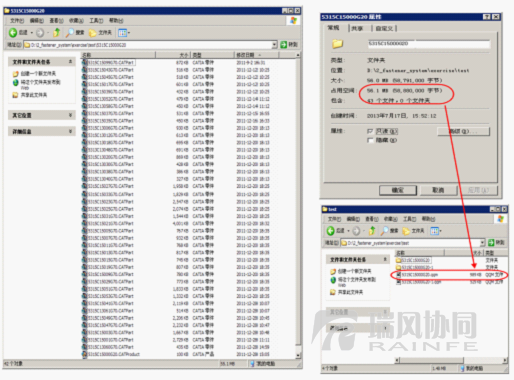Screen dimensions: 514x380
Task: Click the 确定 button in properties dialog
Action: (398, 190)
